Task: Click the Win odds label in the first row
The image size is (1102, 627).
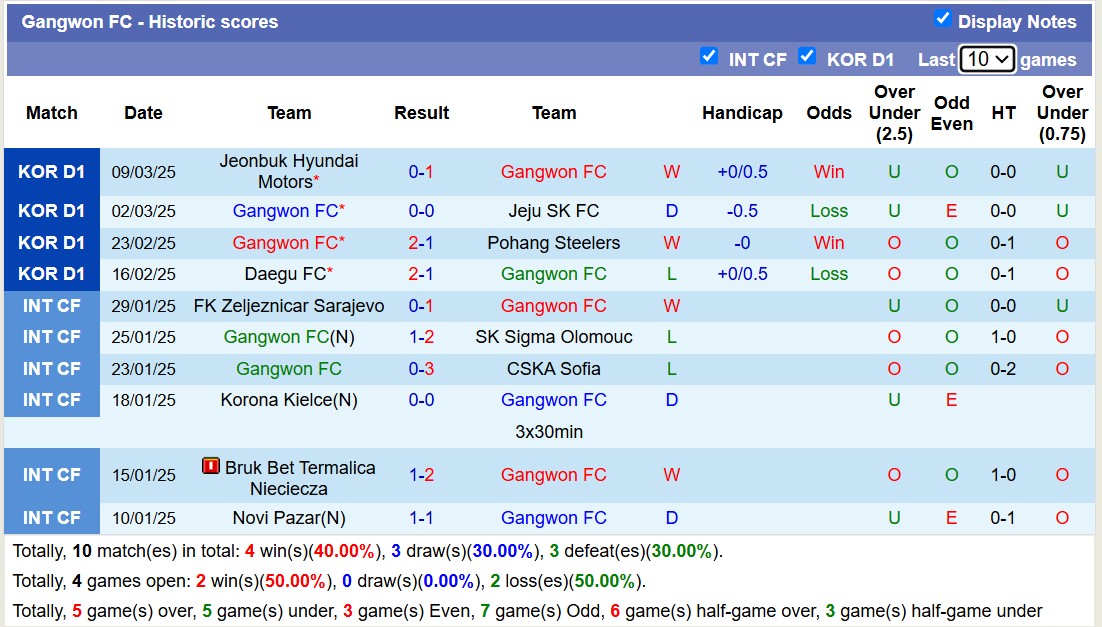Action: tap(828, 171)
